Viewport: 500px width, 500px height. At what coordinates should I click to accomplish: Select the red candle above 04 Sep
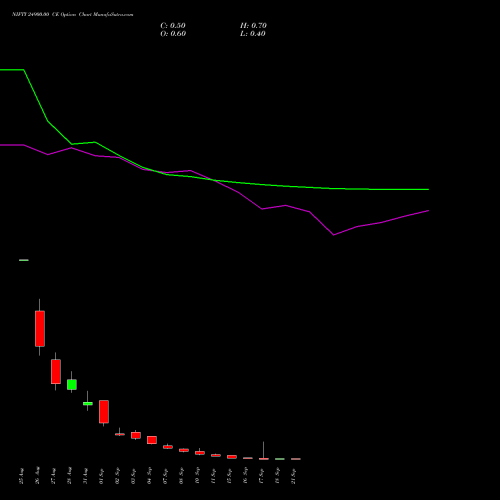[x=152, y=440]
